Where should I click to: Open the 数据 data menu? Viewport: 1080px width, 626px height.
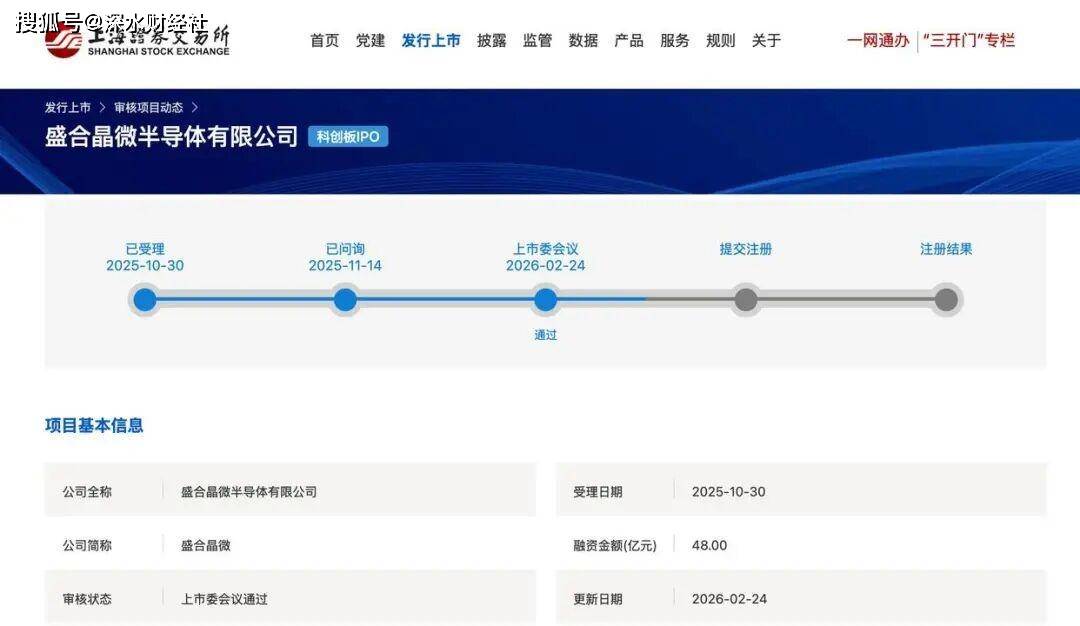583,41
